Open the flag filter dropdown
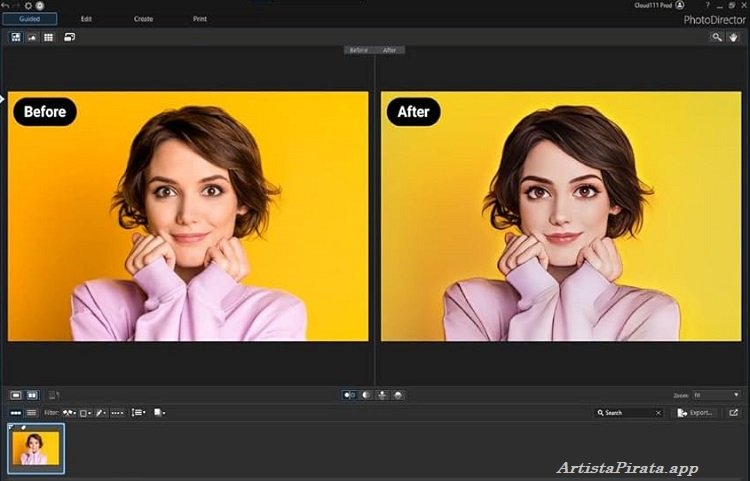 [70, 412]
